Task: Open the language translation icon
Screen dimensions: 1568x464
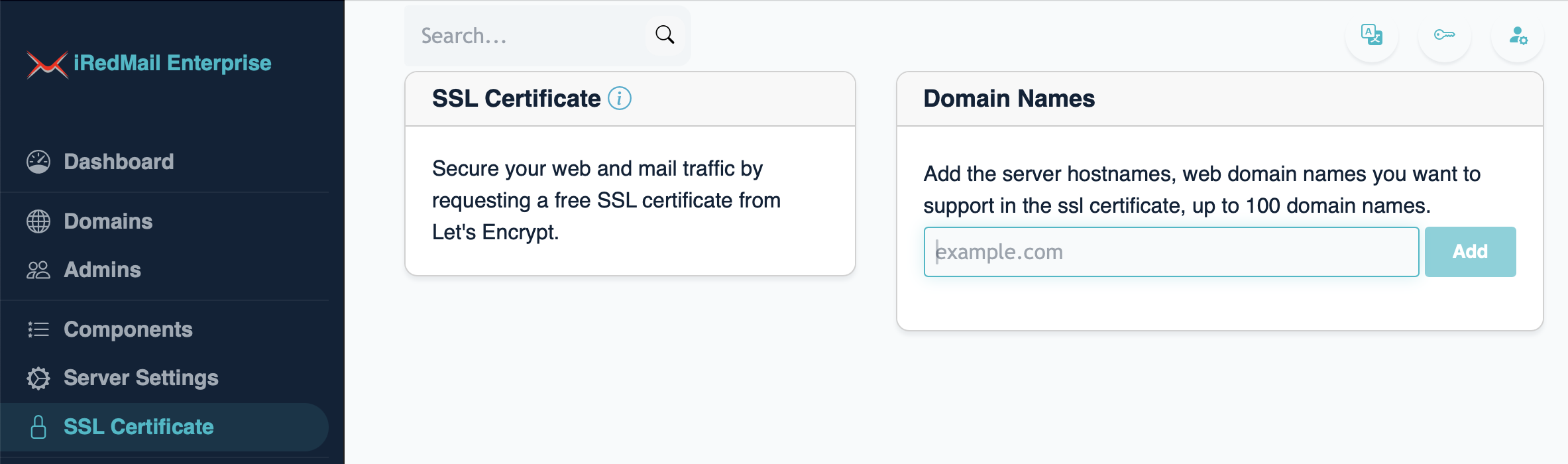Action: tap(1371, 34)
